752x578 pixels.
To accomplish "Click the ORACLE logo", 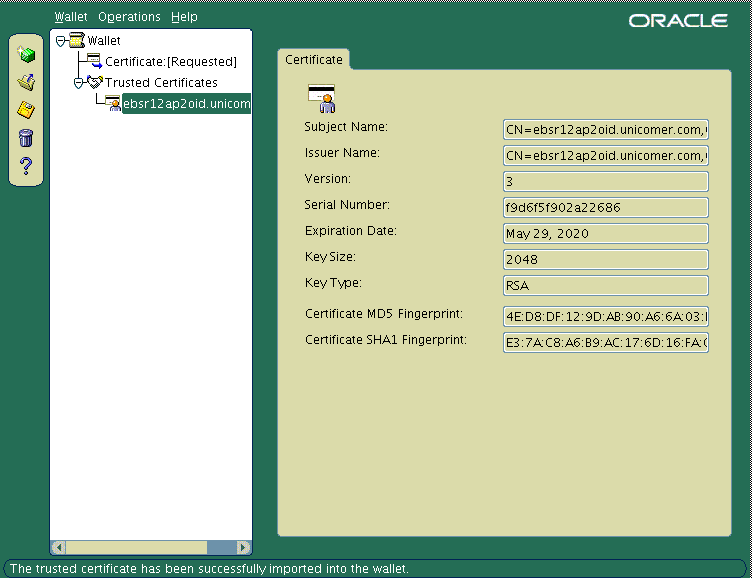I will point(678,21).
